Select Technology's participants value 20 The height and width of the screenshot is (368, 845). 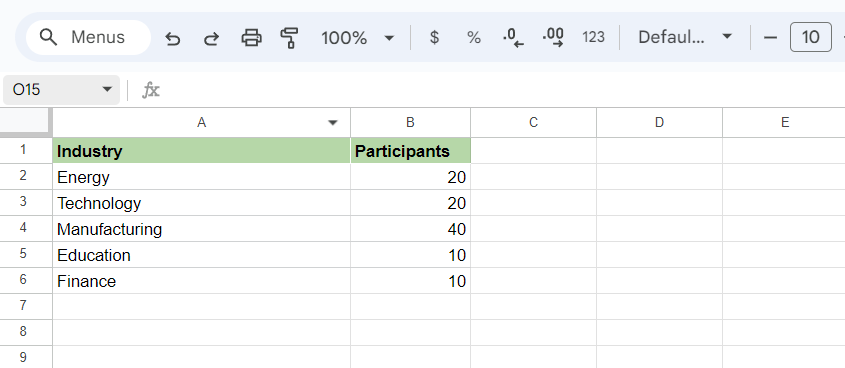tap(410, 203)
